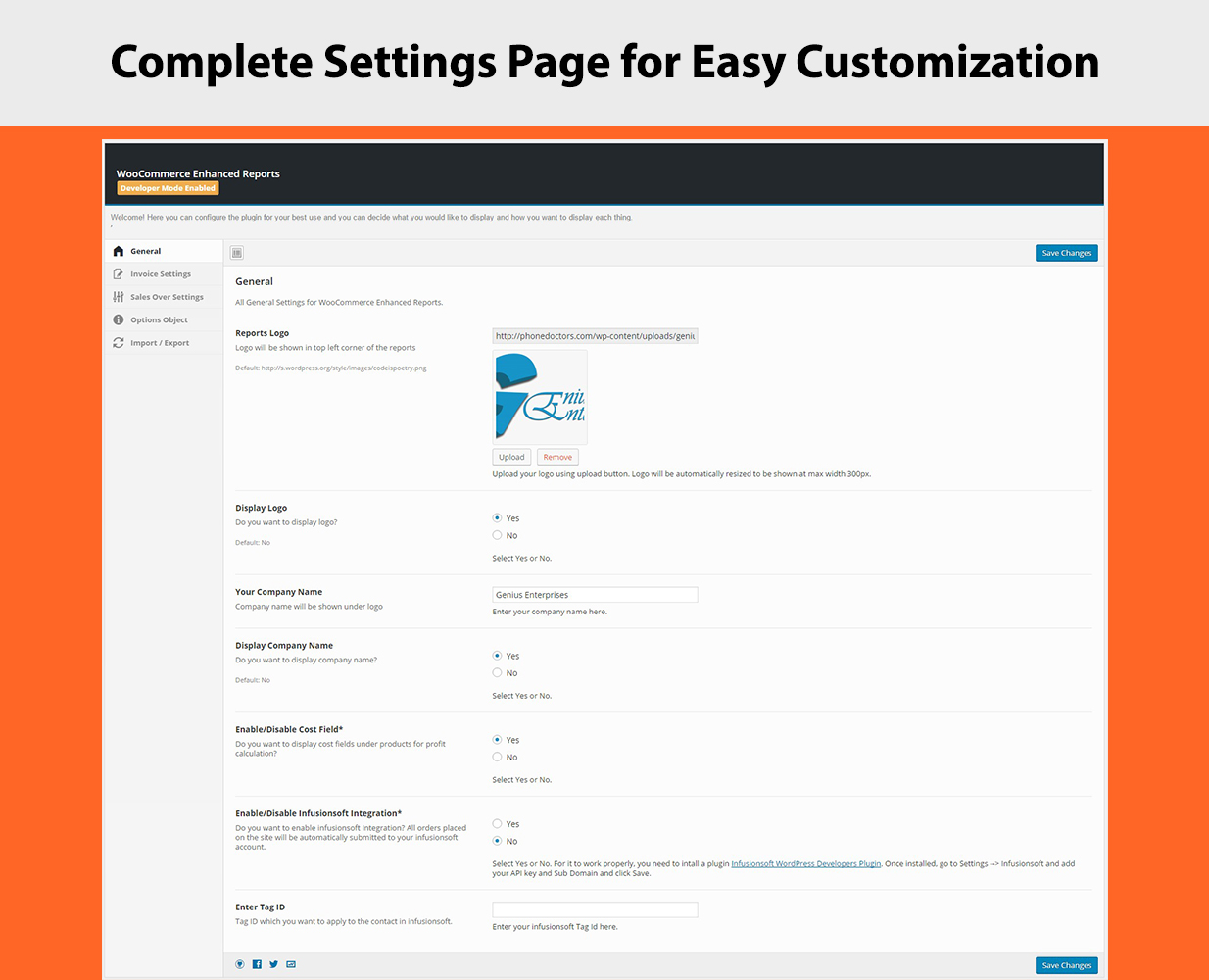Switch to Sales Over Settings tab

pos(164,297)
